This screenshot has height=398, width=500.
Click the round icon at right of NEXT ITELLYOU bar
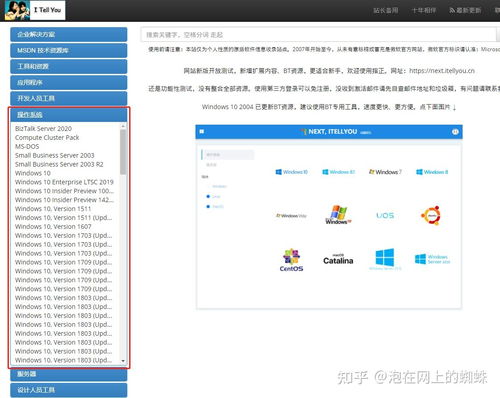455,132
